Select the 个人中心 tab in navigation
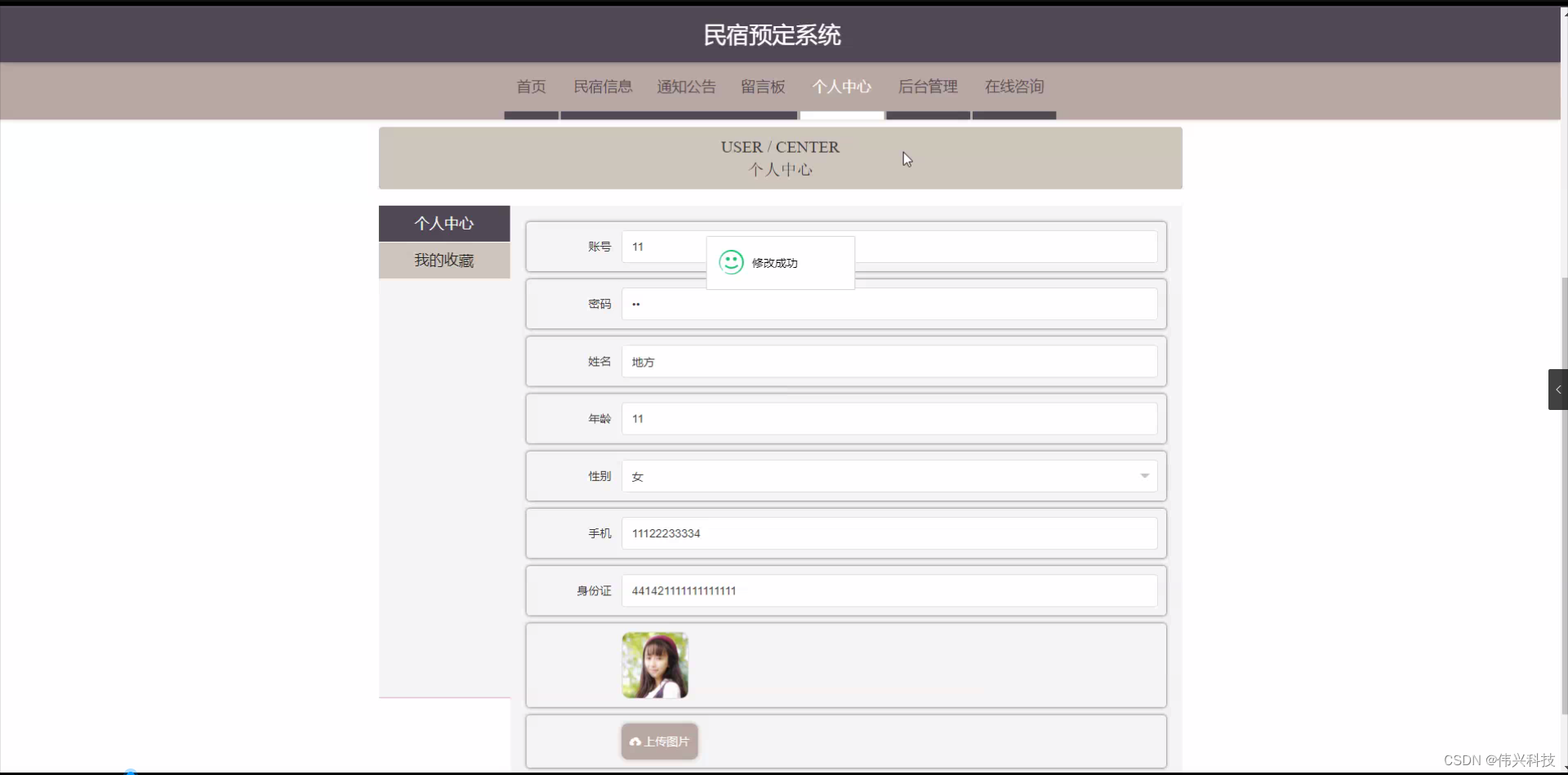Viewport: 1568px width, 775px height. tap(842, 87)
